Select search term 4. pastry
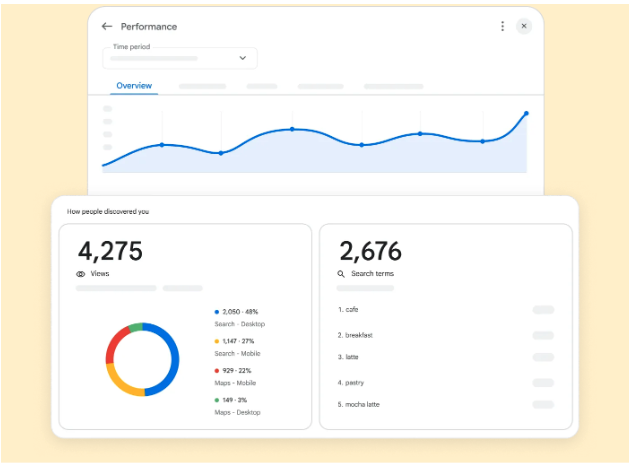This screenshot has height=464, width=630. [351, 382]
